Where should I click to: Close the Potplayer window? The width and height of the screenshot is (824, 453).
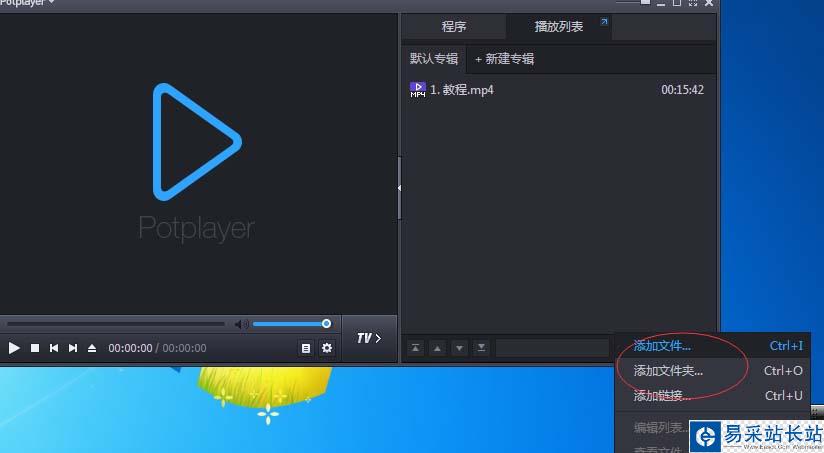pyautogui.click(x=709, y=3)
